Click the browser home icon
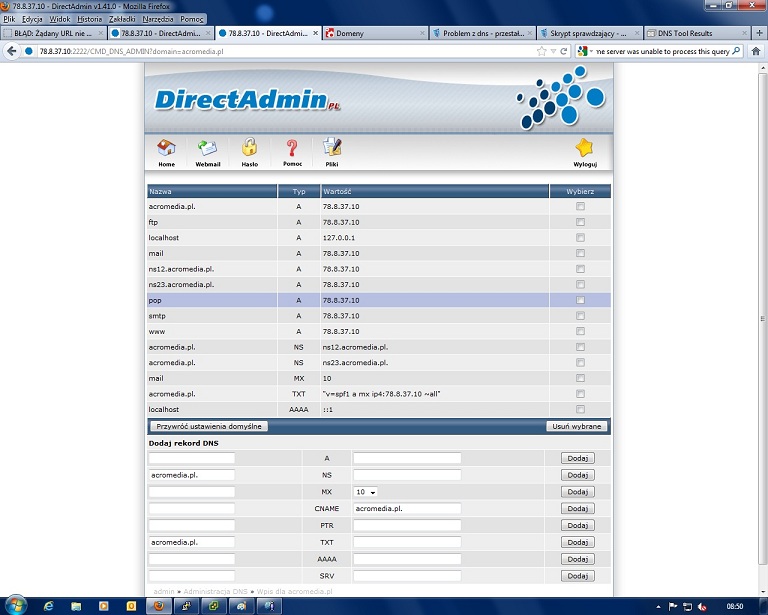 tap(756, 51)
